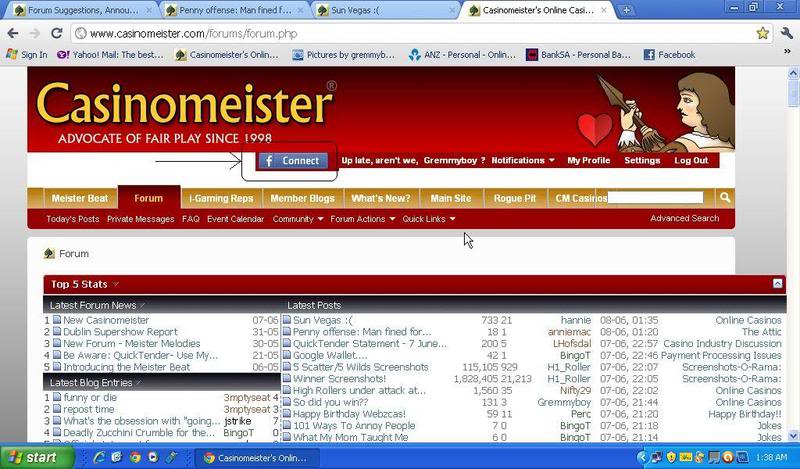
Task: Click the forum search input field
Action: tap(656, 198)
